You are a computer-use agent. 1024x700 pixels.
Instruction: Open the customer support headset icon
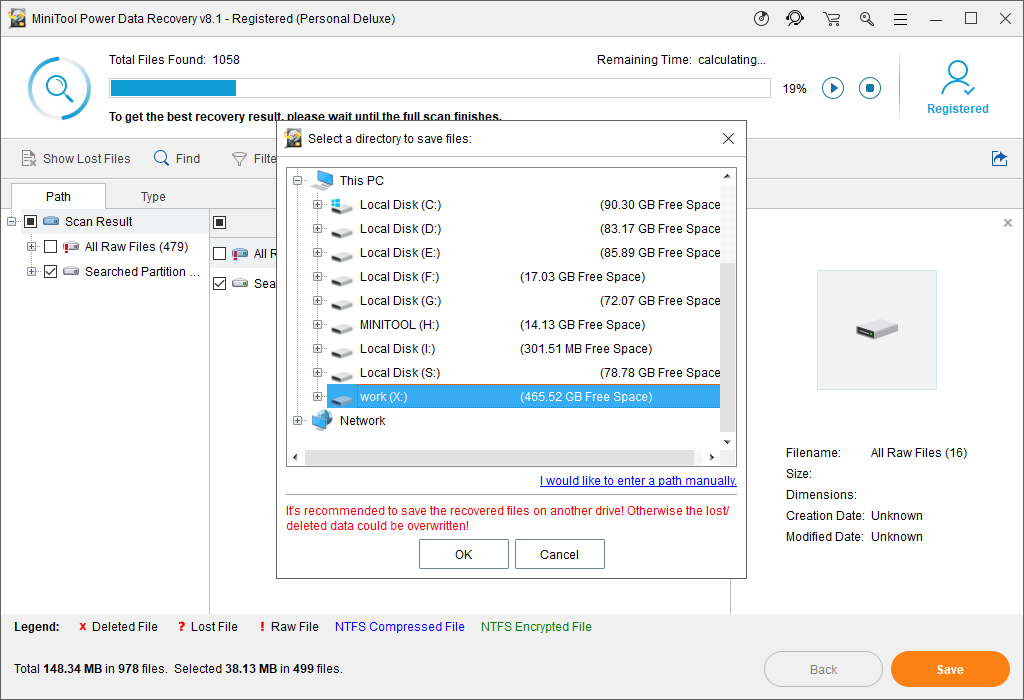[x=795, y=19]
